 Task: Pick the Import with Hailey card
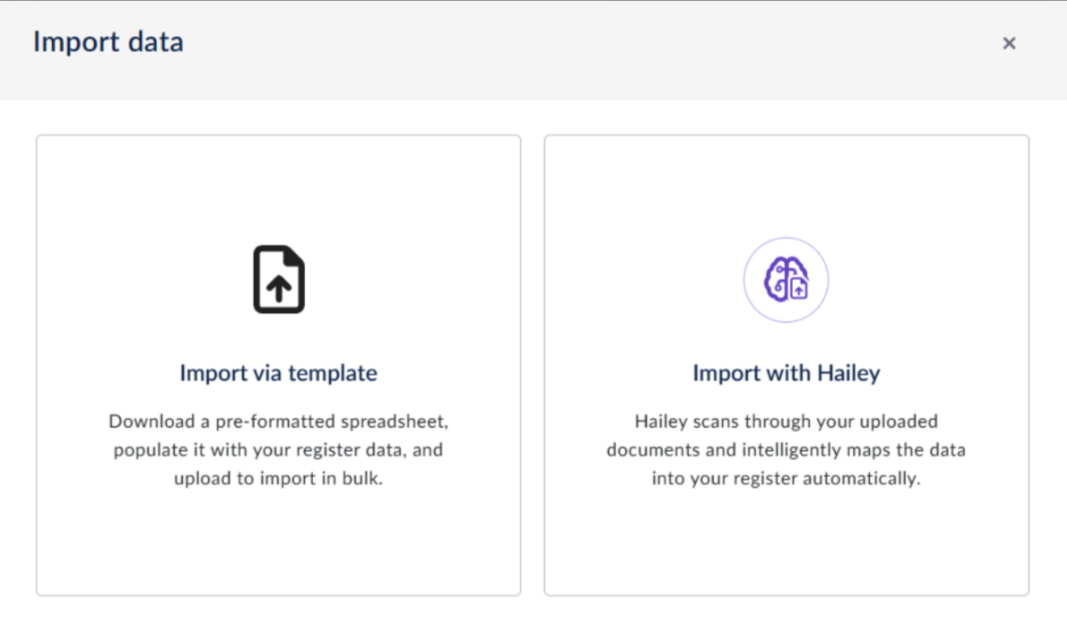click(786, 540)
